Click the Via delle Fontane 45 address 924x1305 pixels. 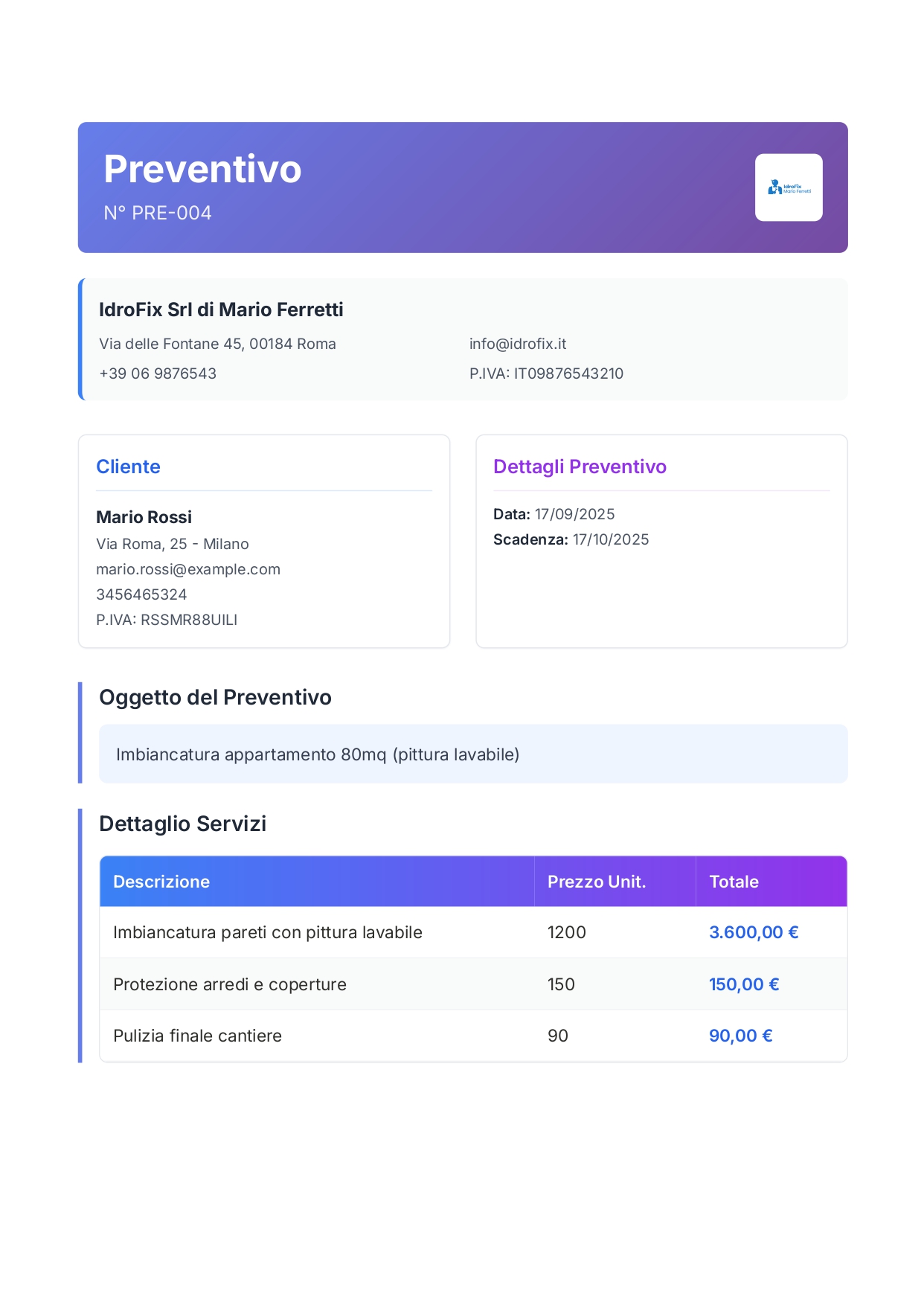coord(217,344)
